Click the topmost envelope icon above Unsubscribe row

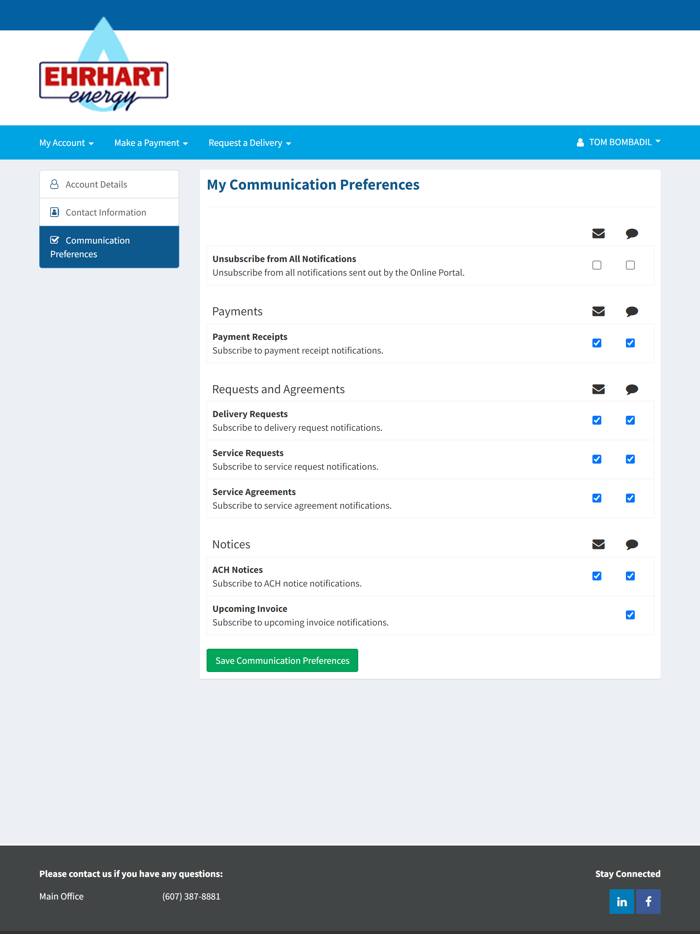coord(598,234)
